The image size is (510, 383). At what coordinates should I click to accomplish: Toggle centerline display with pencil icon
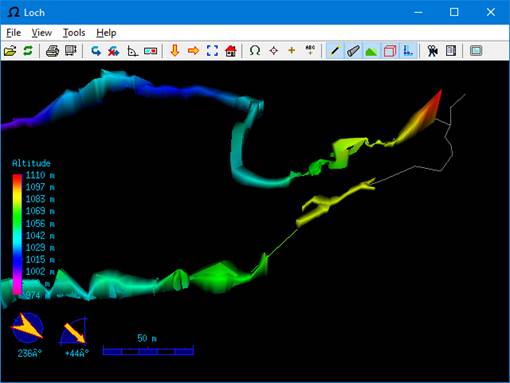tap(335, 51)
